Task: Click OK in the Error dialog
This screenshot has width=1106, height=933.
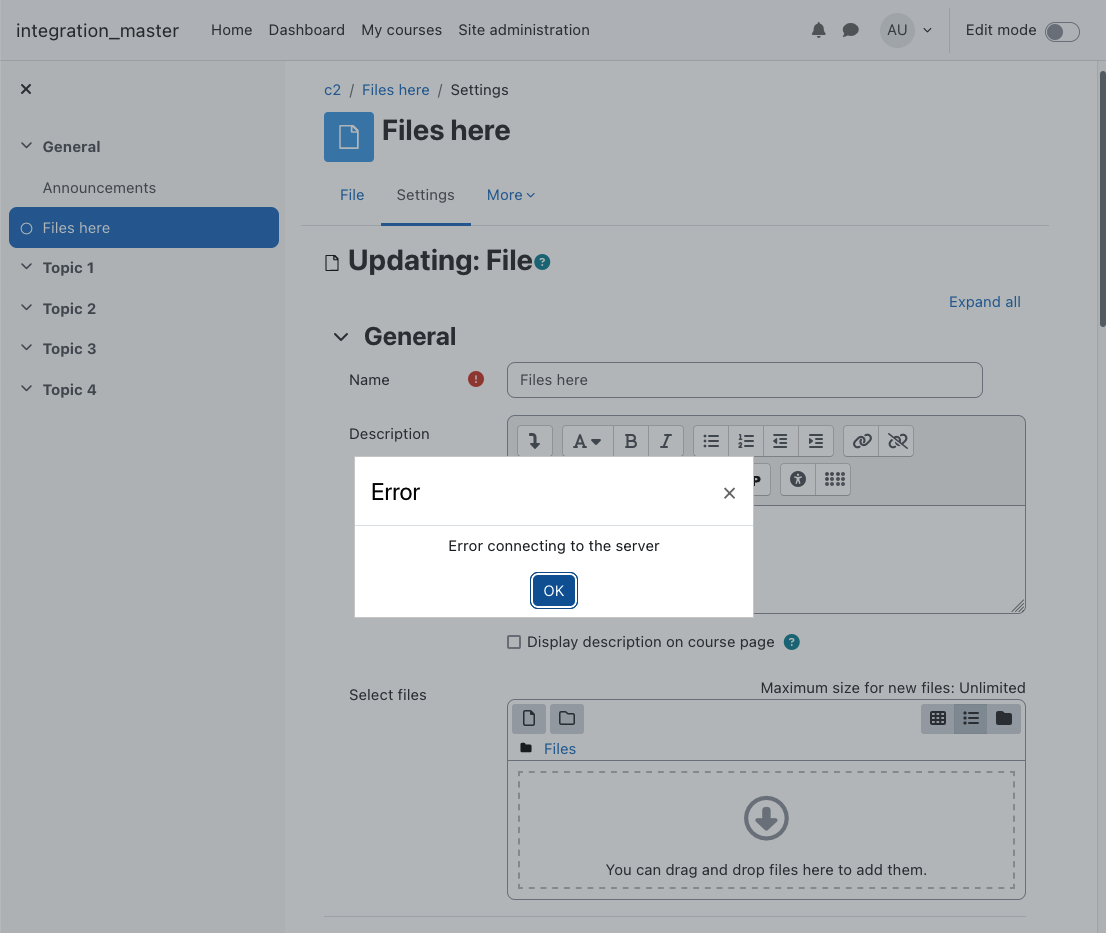Action: click(x=554, y=590)
